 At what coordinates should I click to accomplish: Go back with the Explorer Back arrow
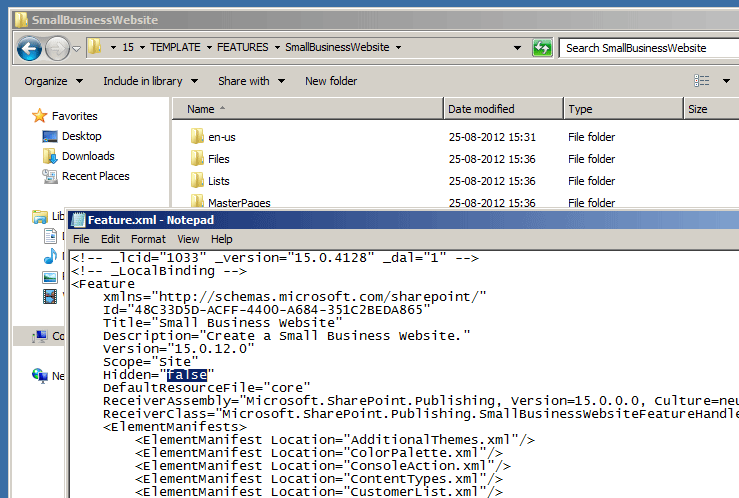[29, 48]
